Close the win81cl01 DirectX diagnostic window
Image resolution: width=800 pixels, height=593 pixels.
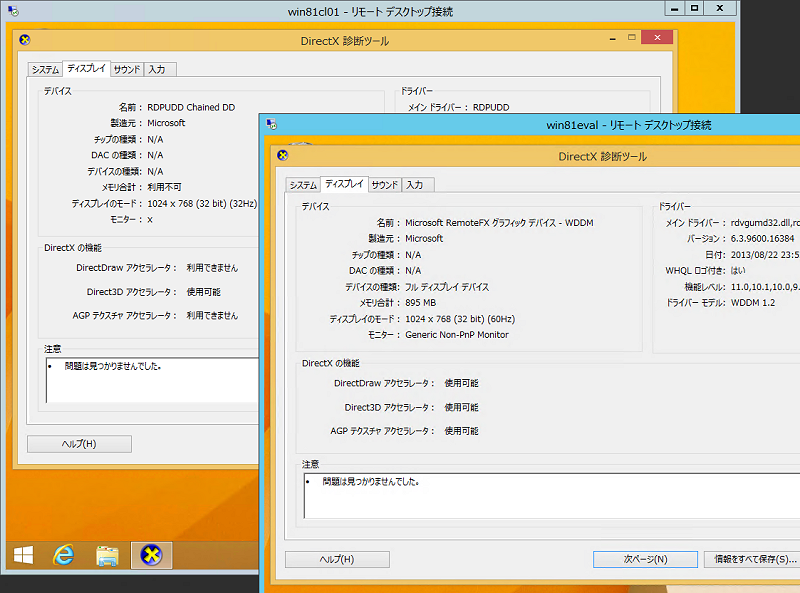pos(657,37)
